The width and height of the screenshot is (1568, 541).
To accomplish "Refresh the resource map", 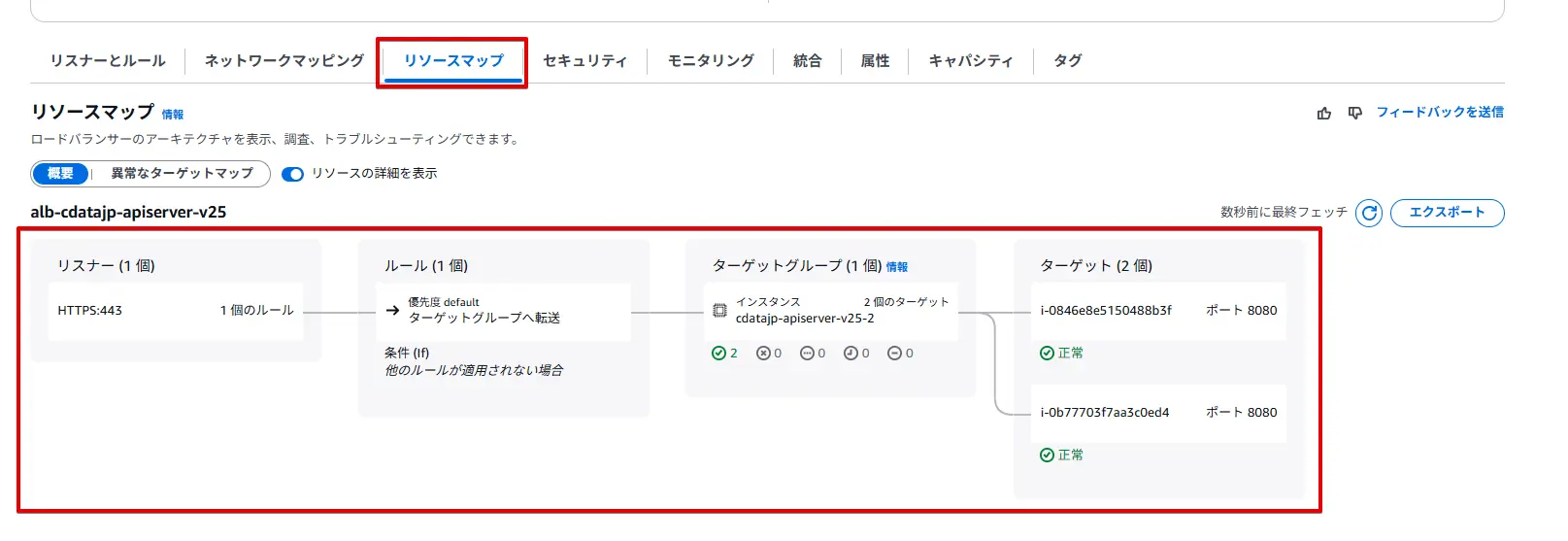I will point(1369,213).
